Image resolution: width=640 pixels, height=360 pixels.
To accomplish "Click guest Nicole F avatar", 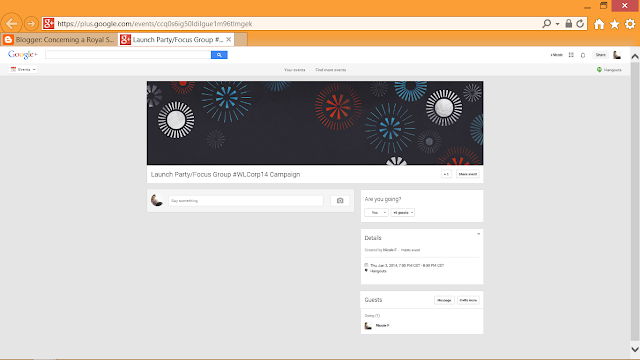I will tap(368, 325).
